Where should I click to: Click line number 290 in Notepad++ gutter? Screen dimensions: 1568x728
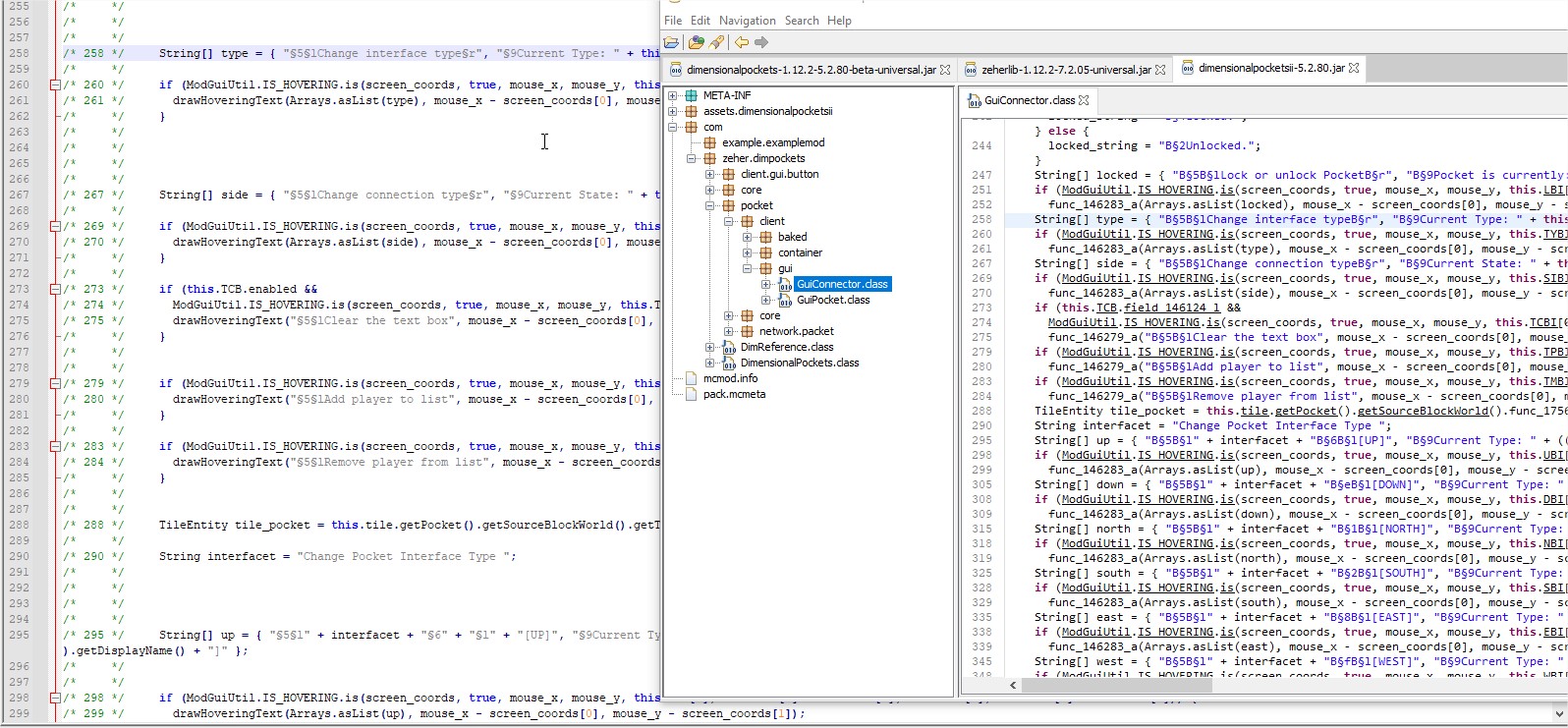pos(19,556)
